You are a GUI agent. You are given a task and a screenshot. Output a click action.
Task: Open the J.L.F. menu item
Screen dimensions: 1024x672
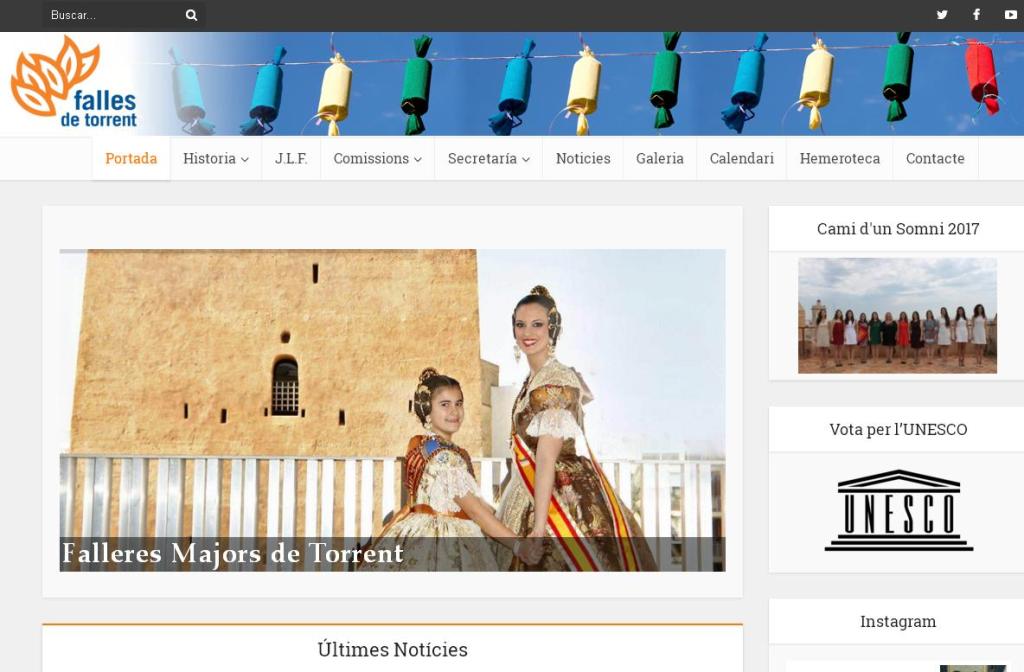point(291,158)
